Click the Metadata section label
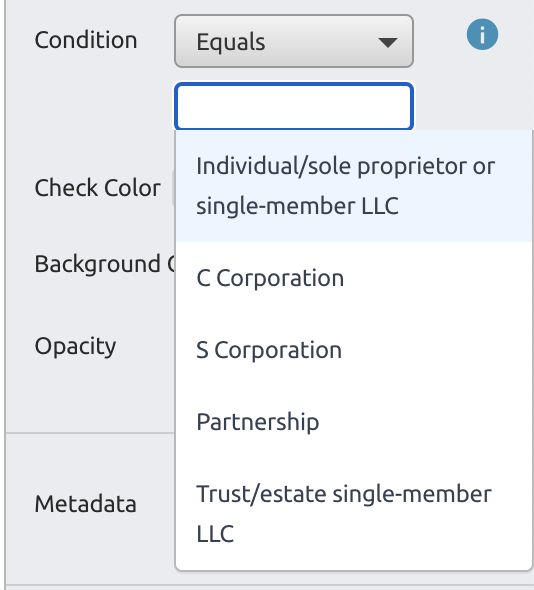The image size is (534, 590). pyautogui.click(x=85, y=504)
